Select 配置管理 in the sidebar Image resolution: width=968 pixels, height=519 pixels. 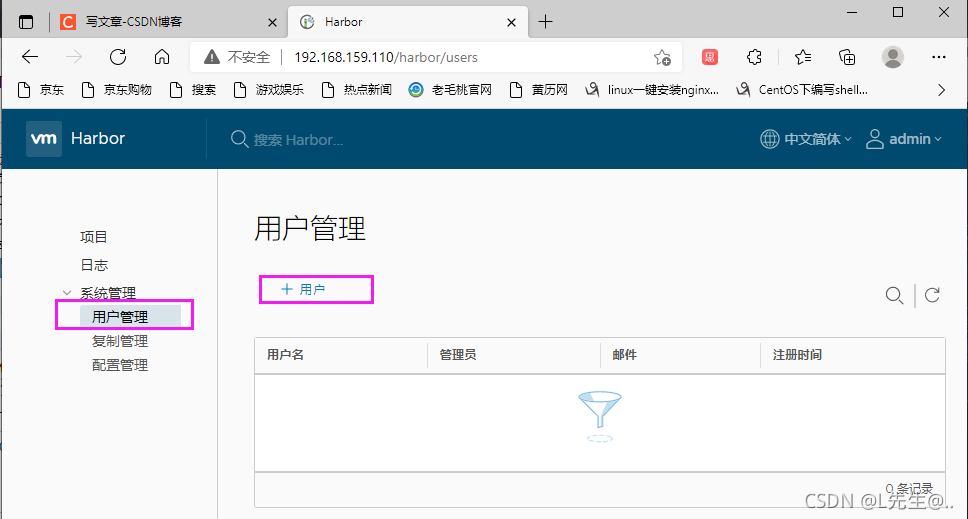pos(120,365)
